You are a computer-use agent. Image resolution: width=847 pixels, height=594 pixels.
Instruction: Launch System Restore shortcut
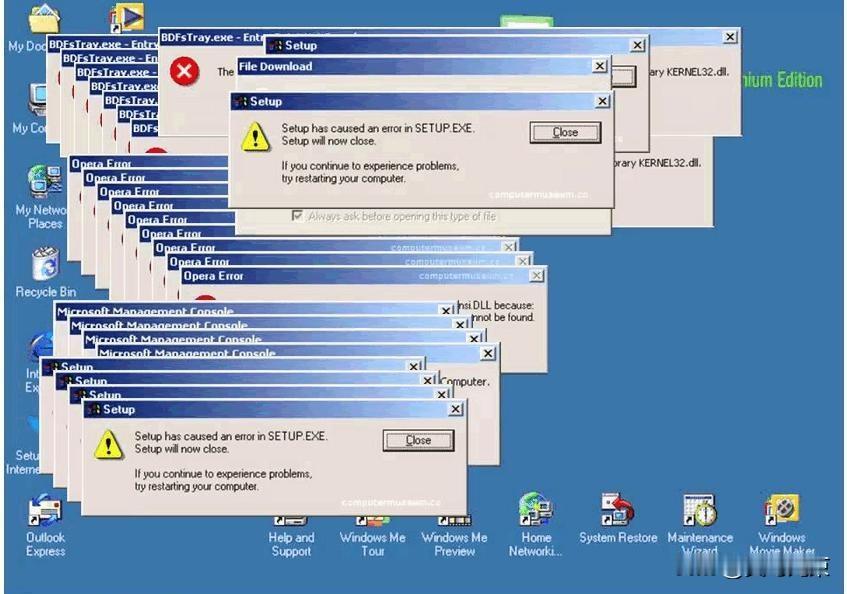coord(618,509)
